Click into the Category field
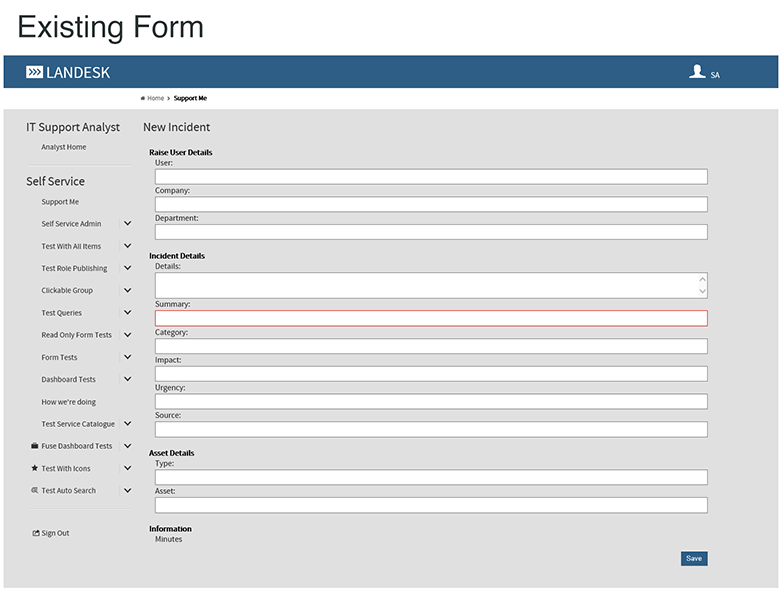Image resolution: width=784 pixels, height=597 pixels. coord(430,346)
